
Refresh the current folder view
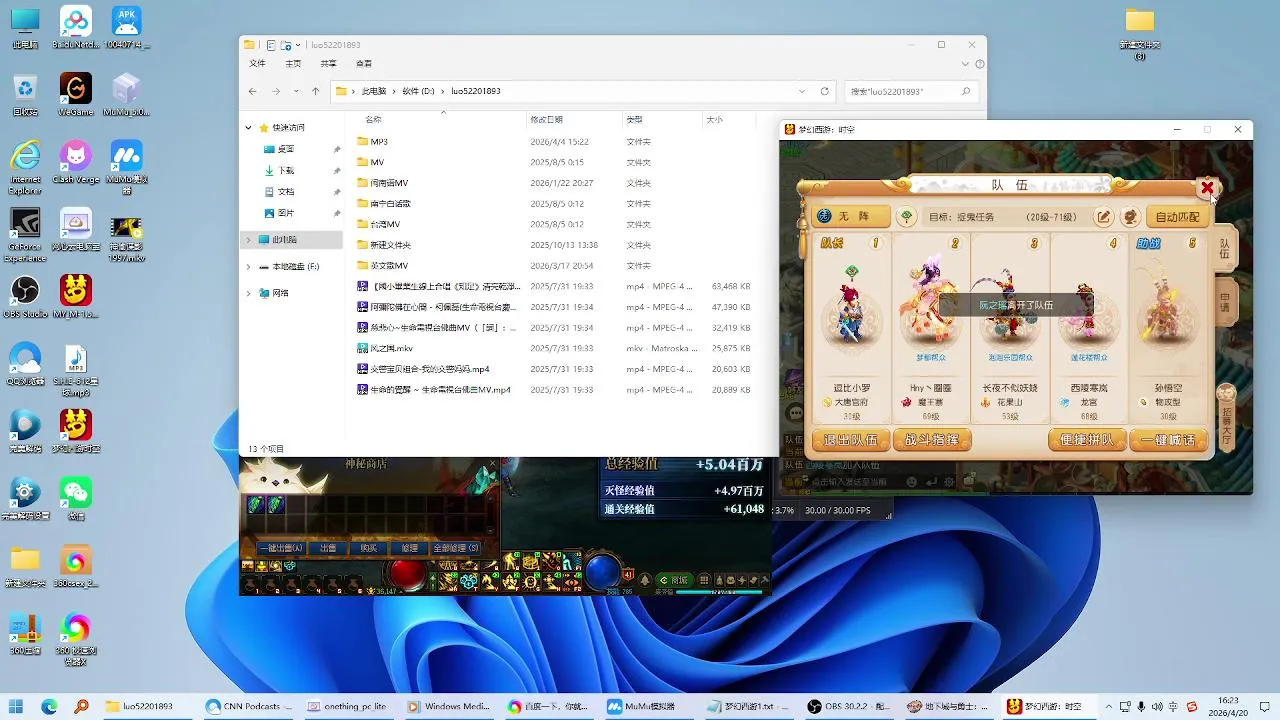point(824,91)
